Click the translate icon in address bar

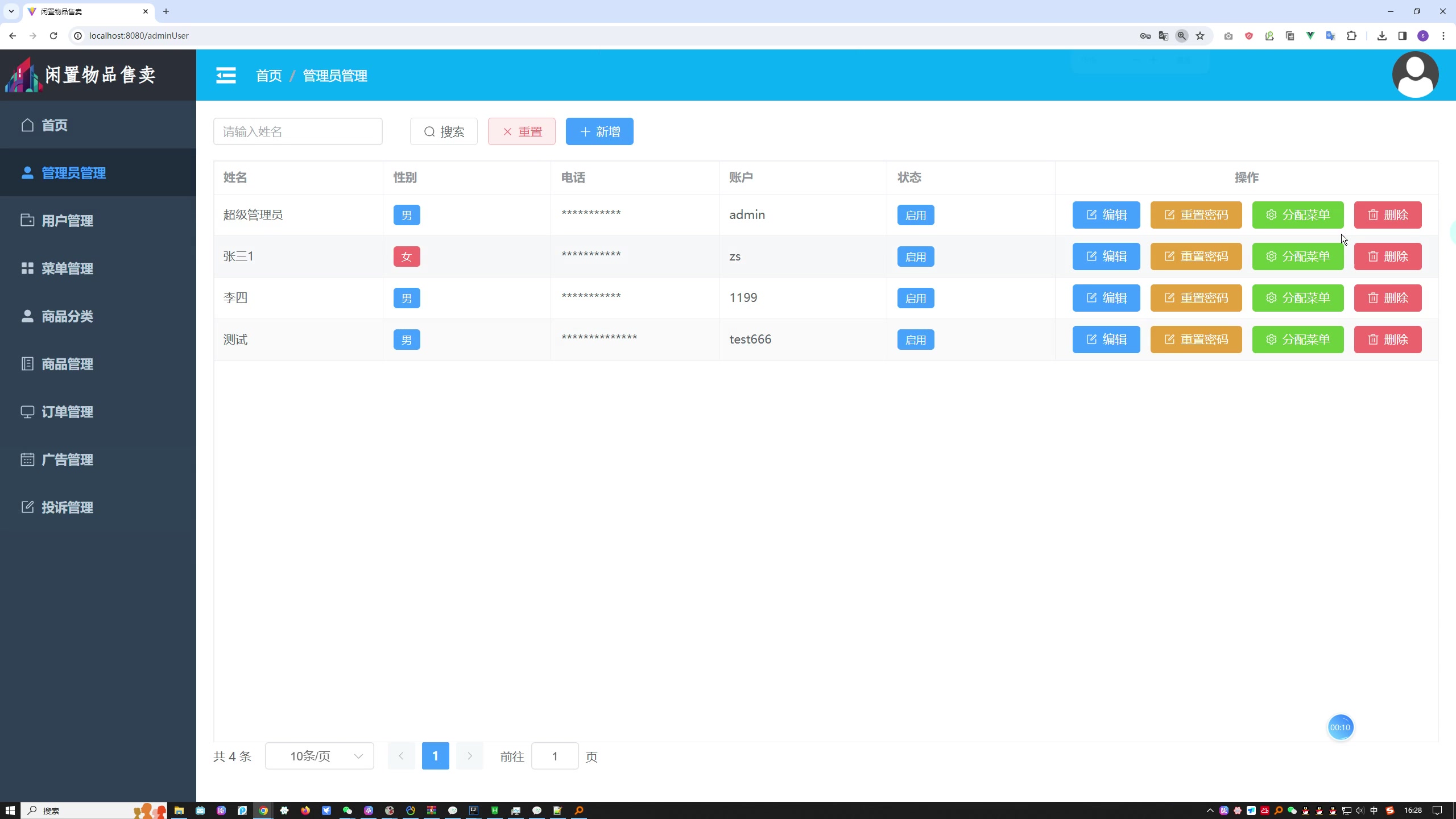(x=1164, y=36)
